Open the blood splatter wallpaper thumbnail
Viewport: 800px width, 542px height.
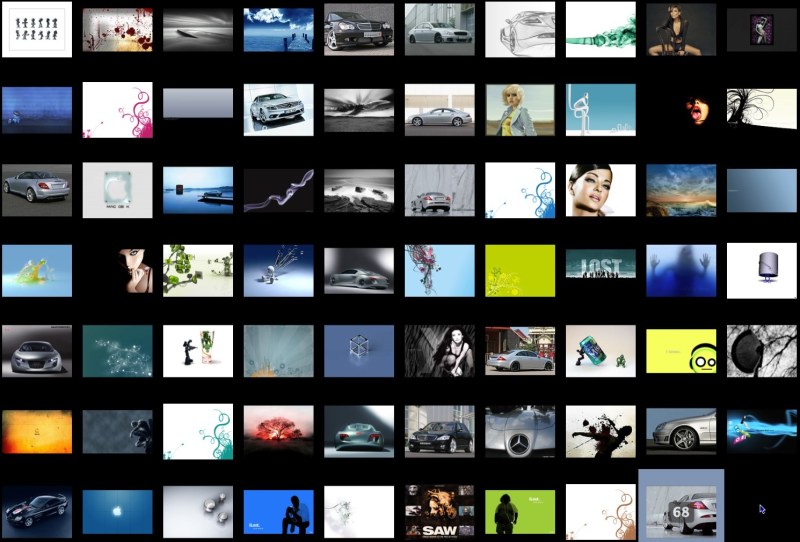coord(117,30)
